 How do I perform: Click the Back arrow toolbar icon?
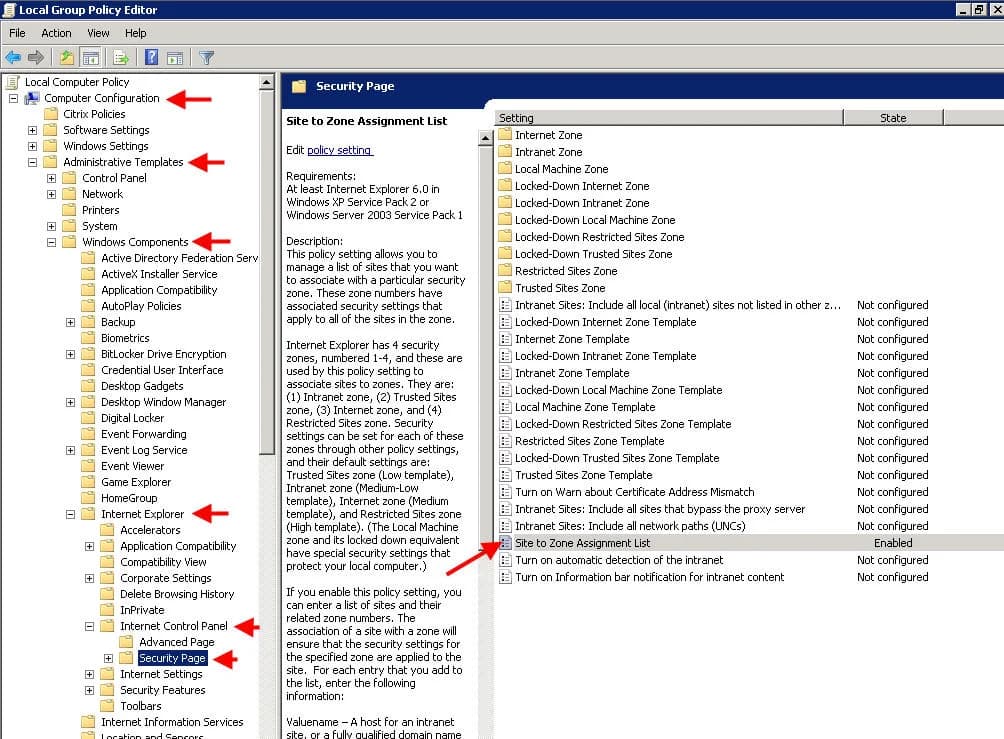tap(13, 58)
